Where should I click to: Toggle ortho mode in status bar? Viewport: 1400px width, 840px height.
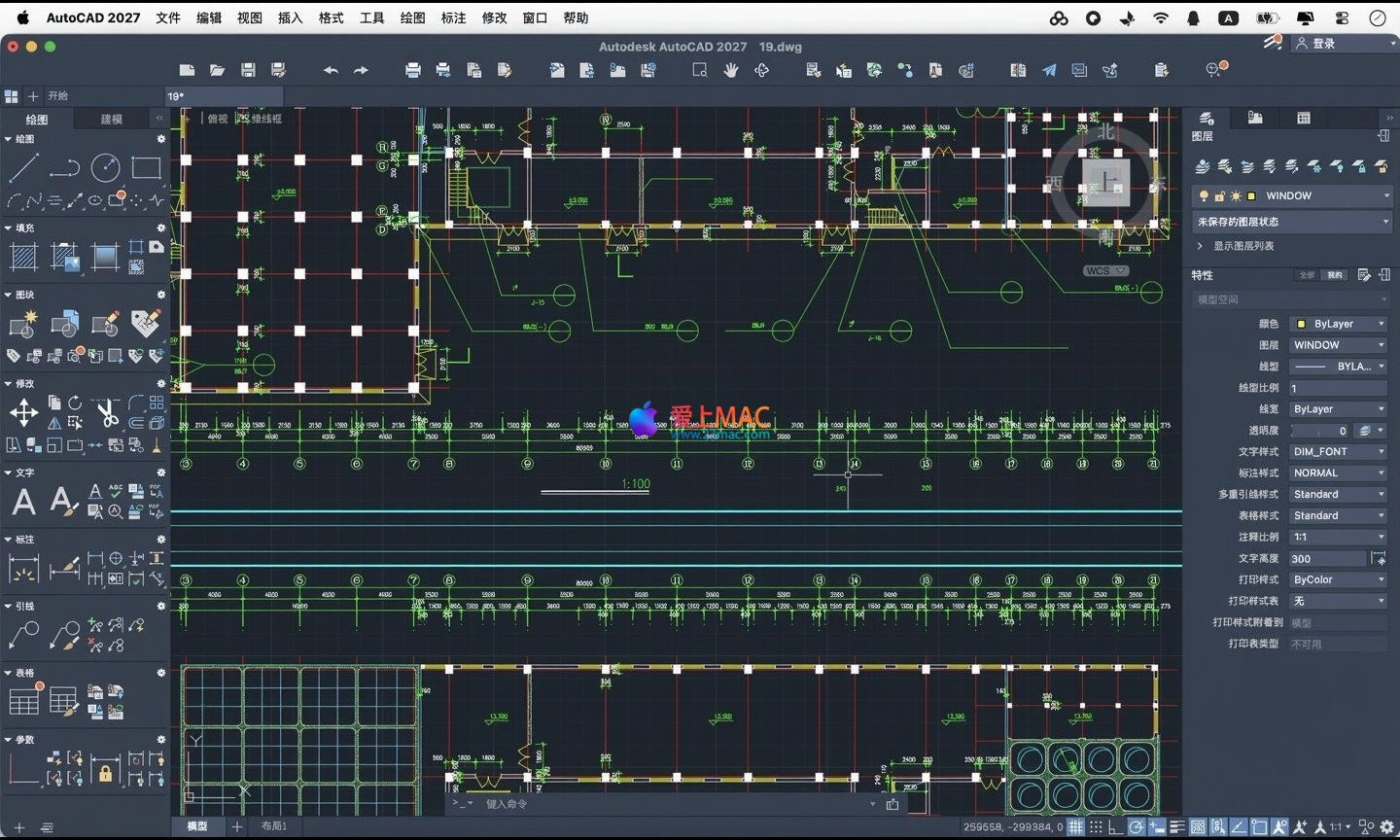coord(1115,826)
